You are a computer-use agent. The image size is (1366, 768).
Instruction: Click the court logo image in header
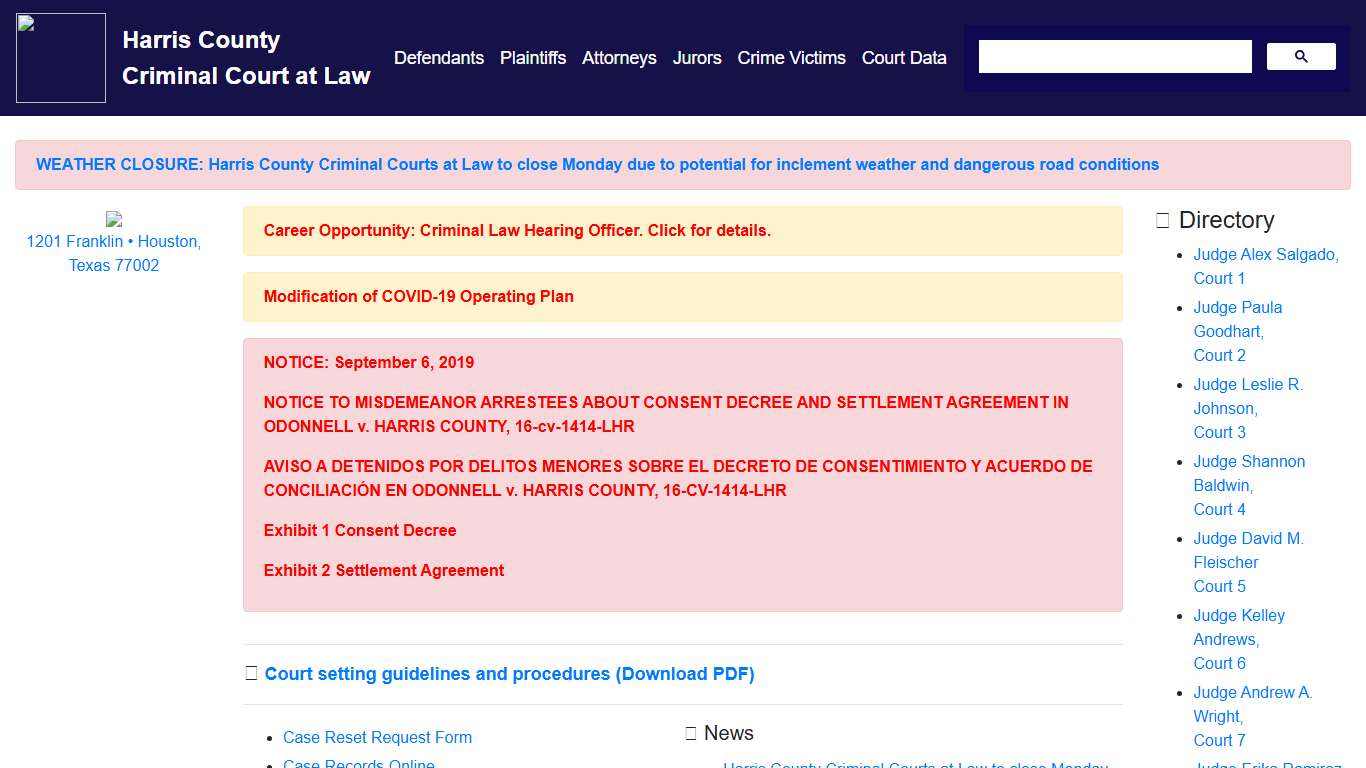(61, 58)
